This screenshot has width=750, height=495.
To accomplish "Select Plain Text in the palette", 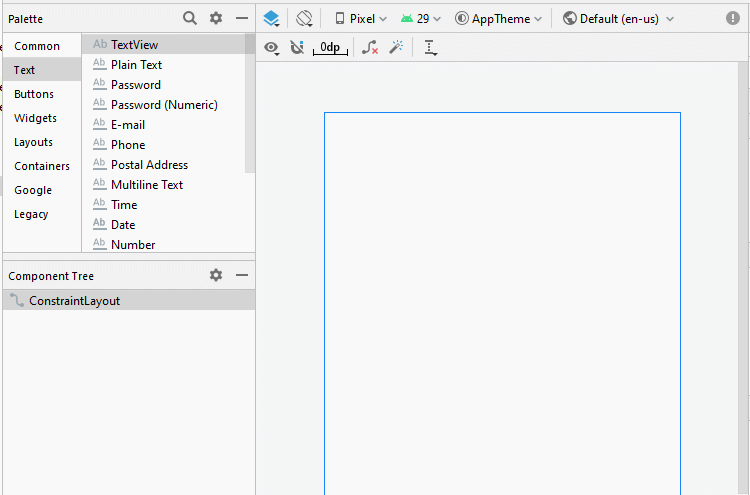I will pyautogui.click(x=164, y=65).
